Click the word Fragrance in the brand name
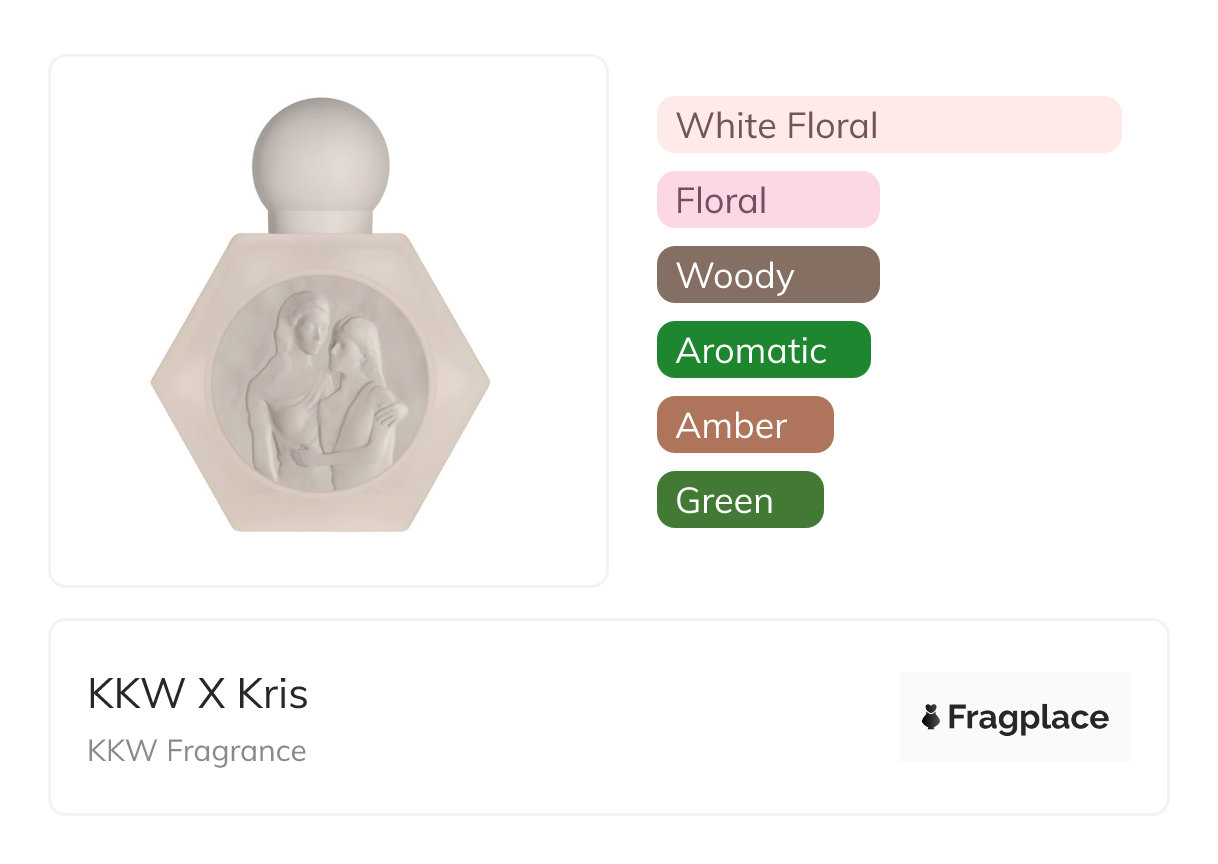 pos(237,750)
